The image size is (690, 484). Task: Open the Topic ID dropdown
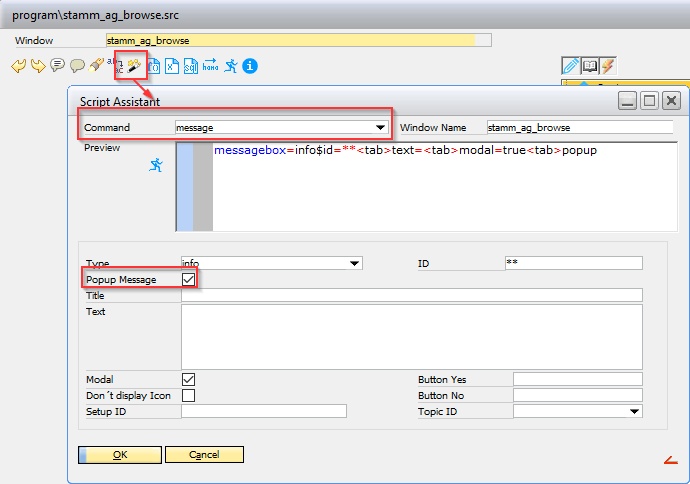point(634,411)
